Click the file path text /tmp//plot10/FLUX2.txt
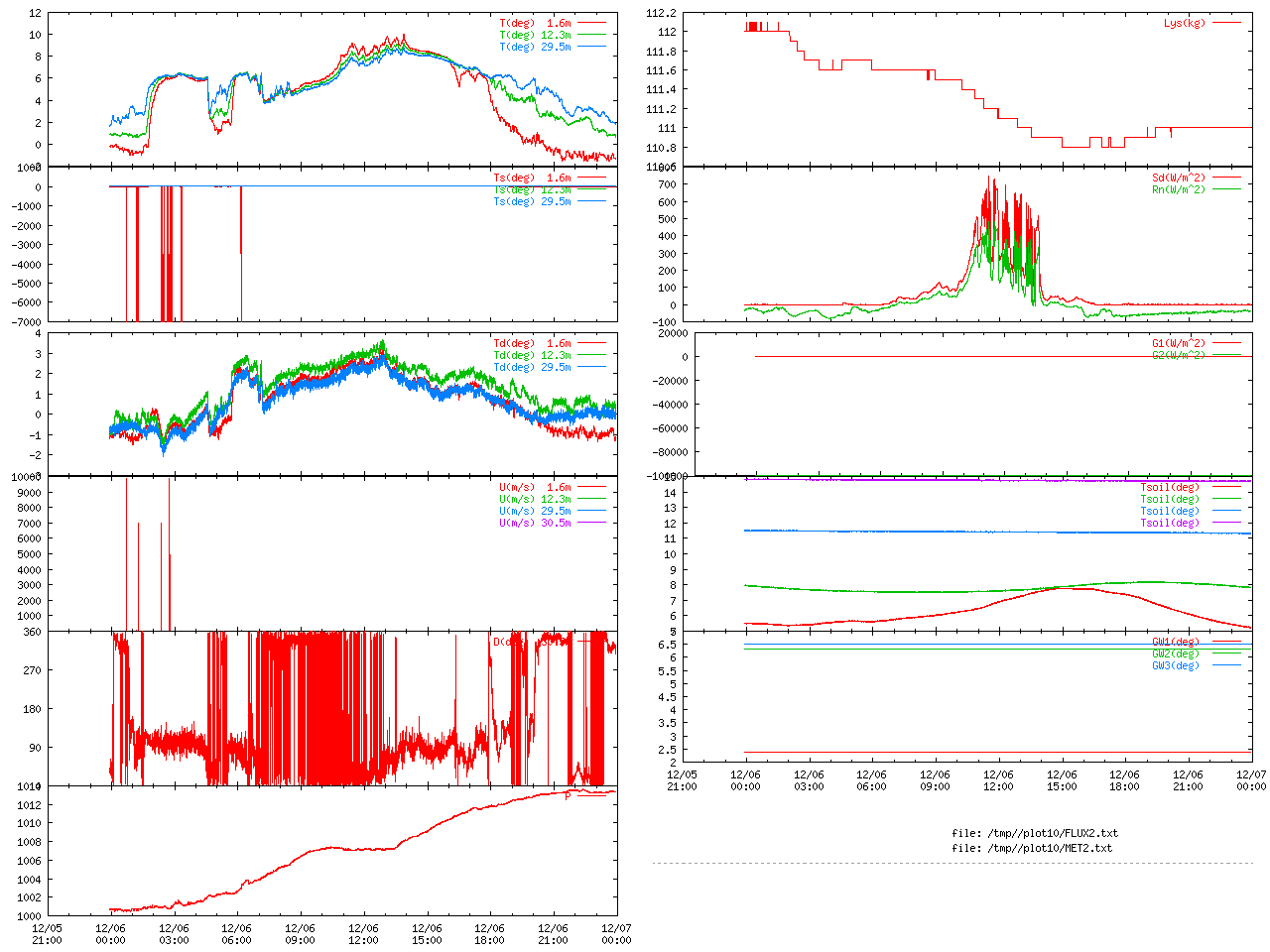The height and width of the screenshot is (952, 1270). 1034,833
